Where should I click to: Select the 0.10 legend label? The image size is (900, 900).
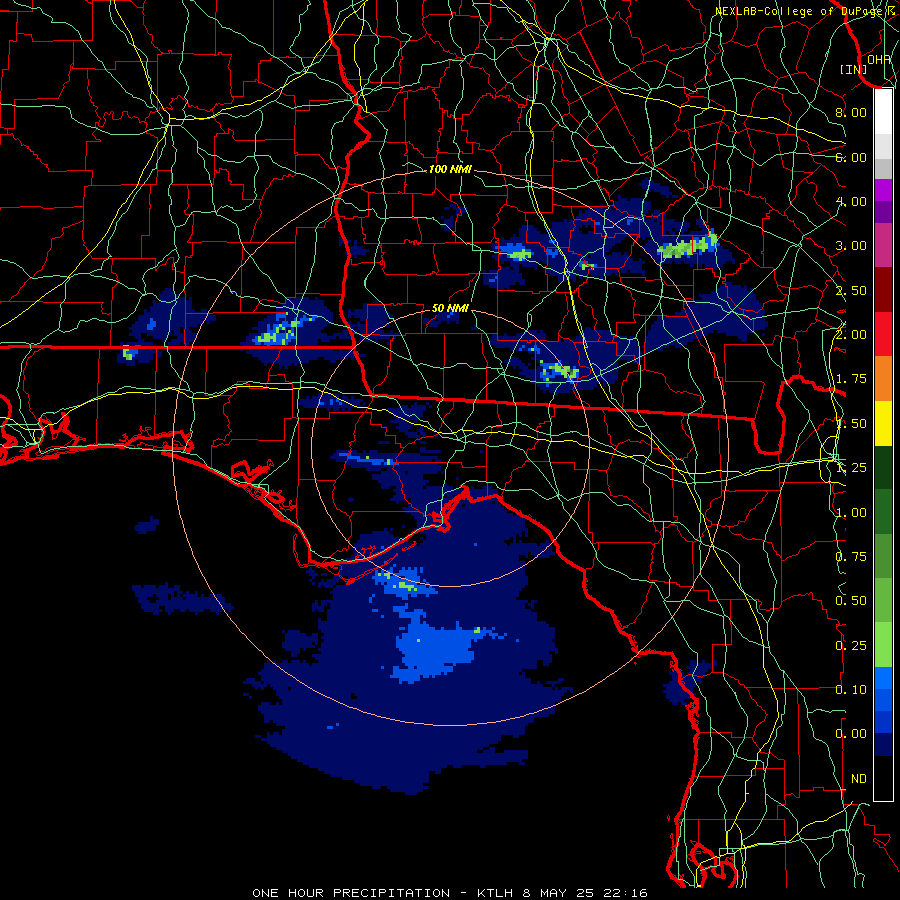coord(851,690)
